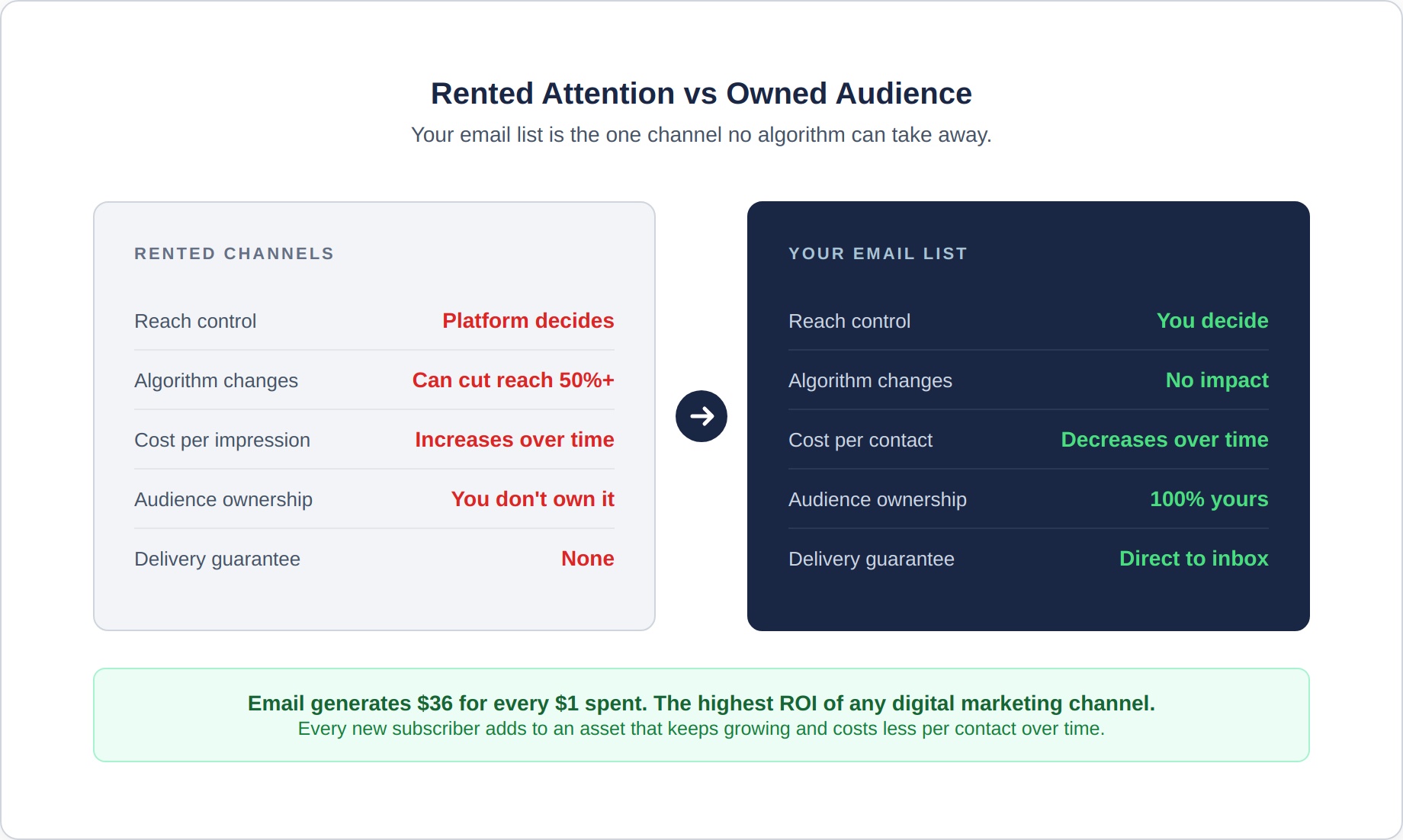
Task: Click the subtitle about email list channel
Action: [701, 135]
